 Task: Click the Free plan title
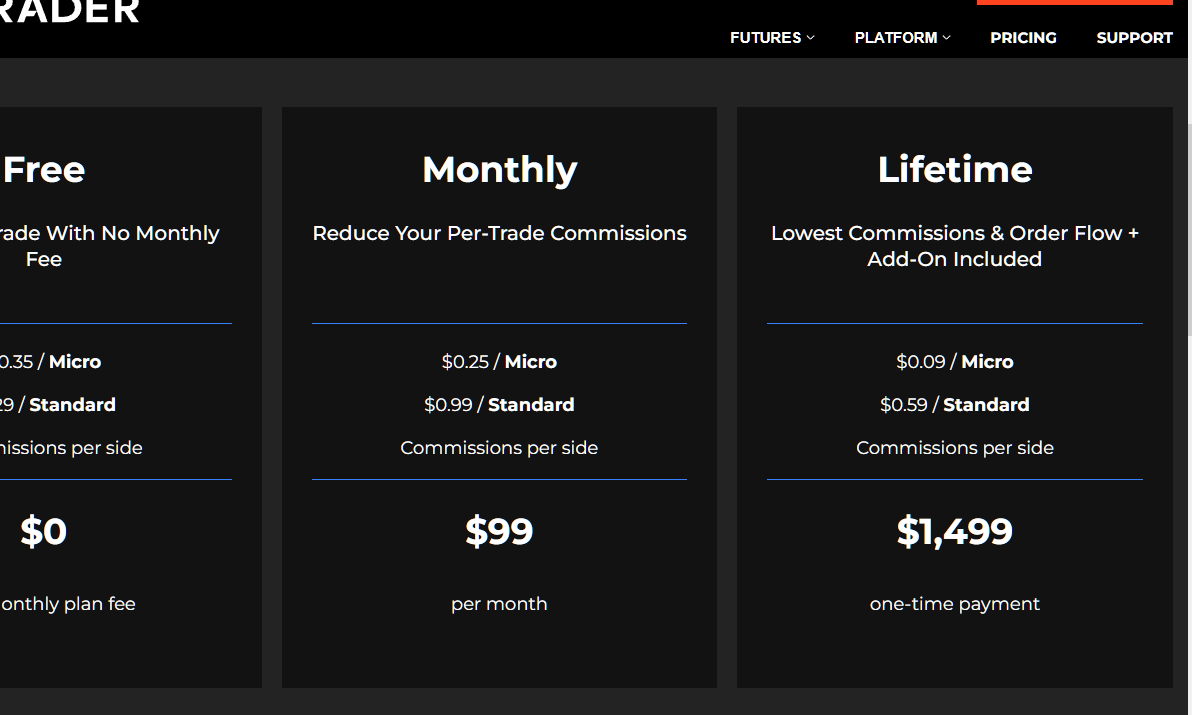coord(44,169)
